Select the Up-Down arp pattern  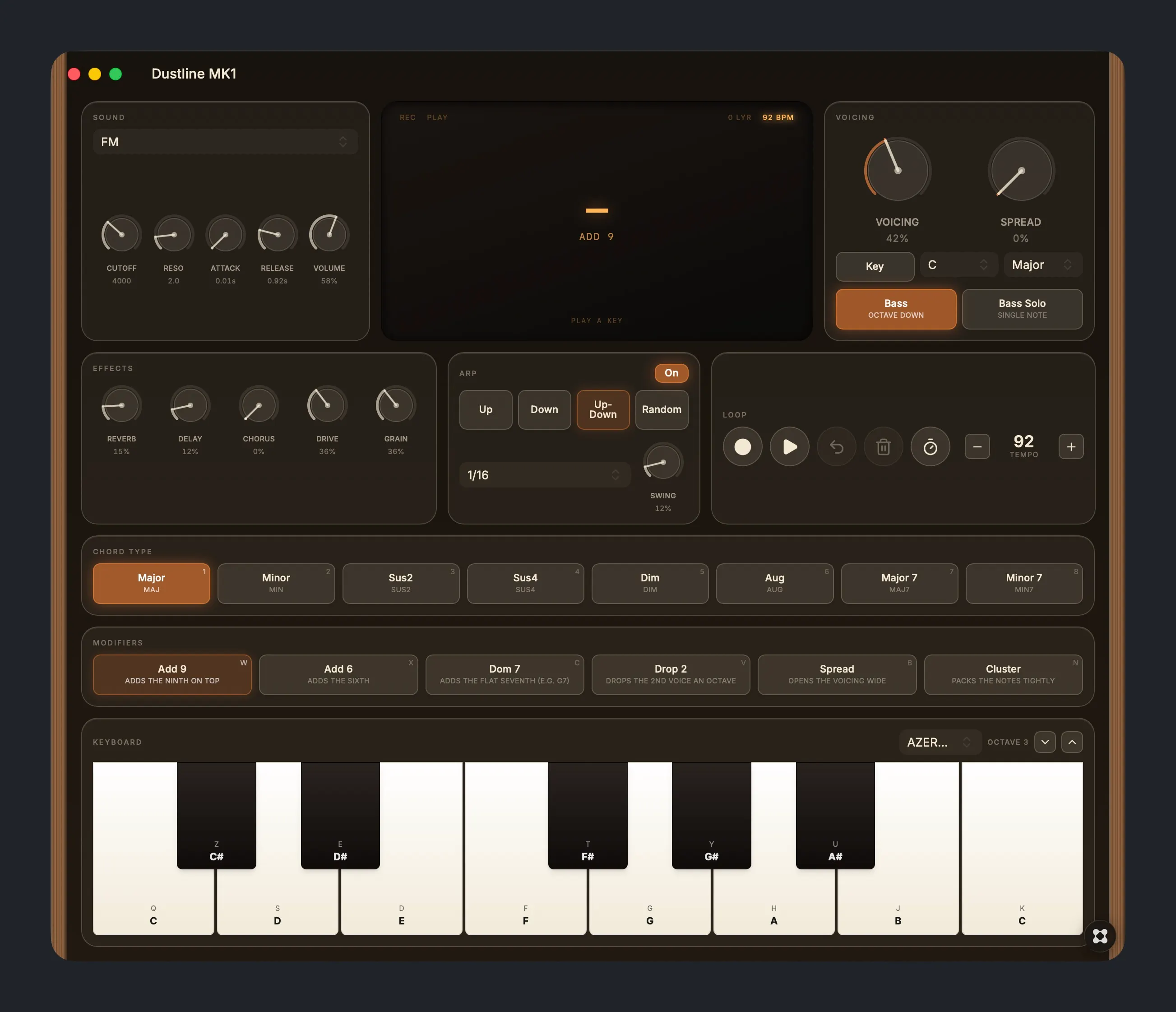click(603, 410)
